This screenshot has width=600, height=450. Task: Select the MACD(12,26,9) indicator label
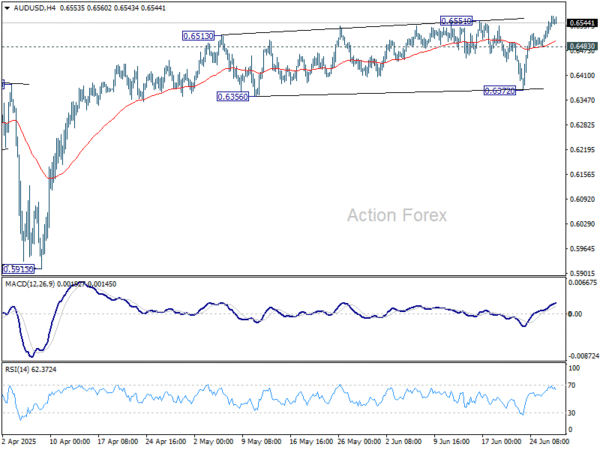point(30,284)
